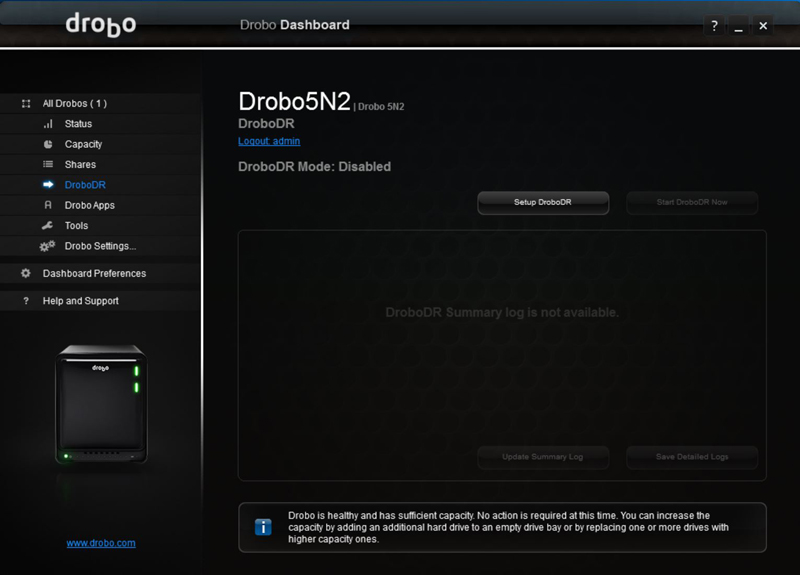The height and width of the screenshot is (575, 800).
Task: Select All Drobos ( 1 ) entry
Action: 75,104
